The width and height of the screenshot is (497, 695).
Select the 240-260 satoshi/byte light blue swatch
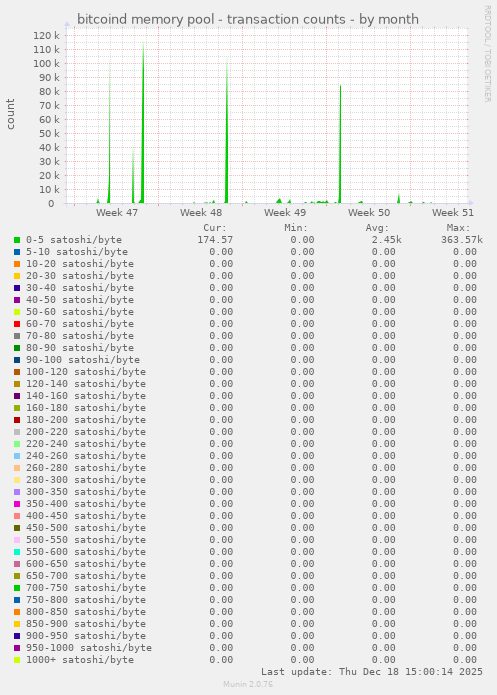17,456
